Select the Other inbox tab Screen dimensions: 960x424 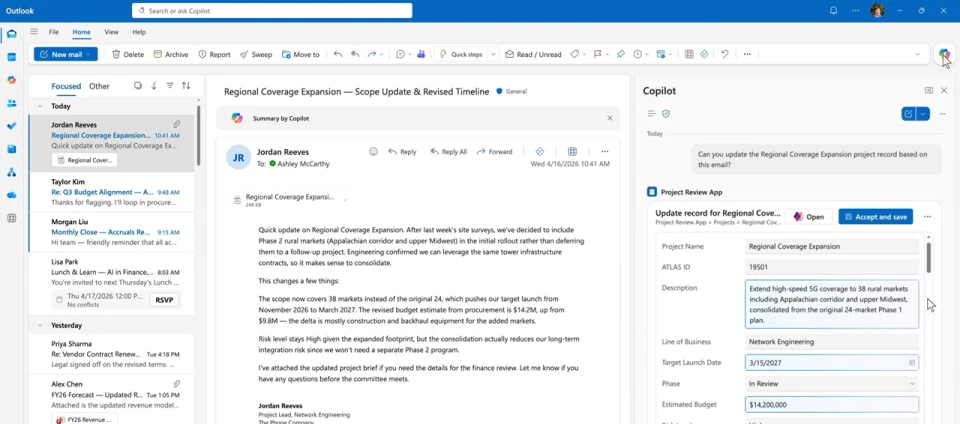(99, 86)
